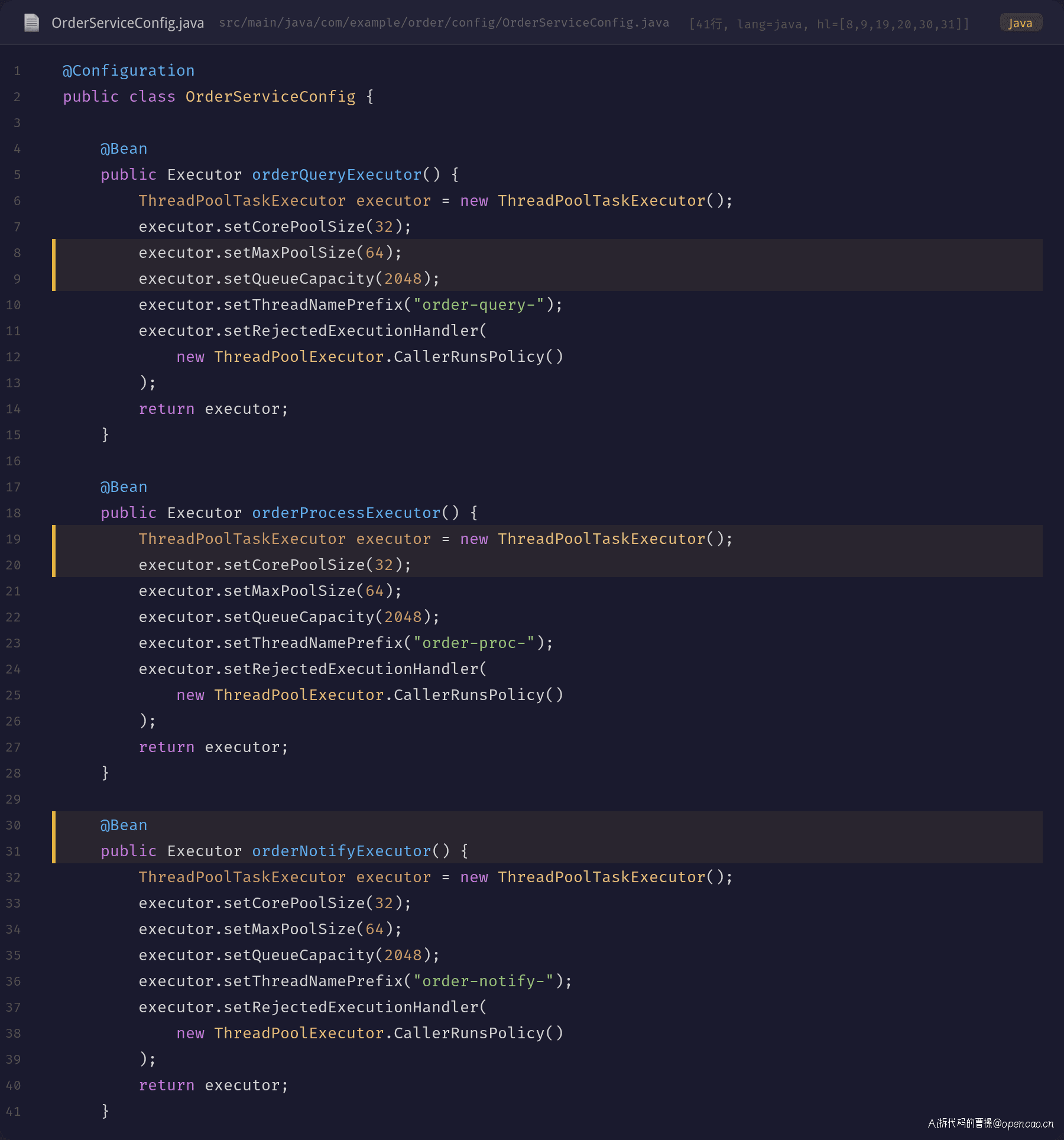Click return executor on line 14
1064x1140 pixels.
pos(213,409)
